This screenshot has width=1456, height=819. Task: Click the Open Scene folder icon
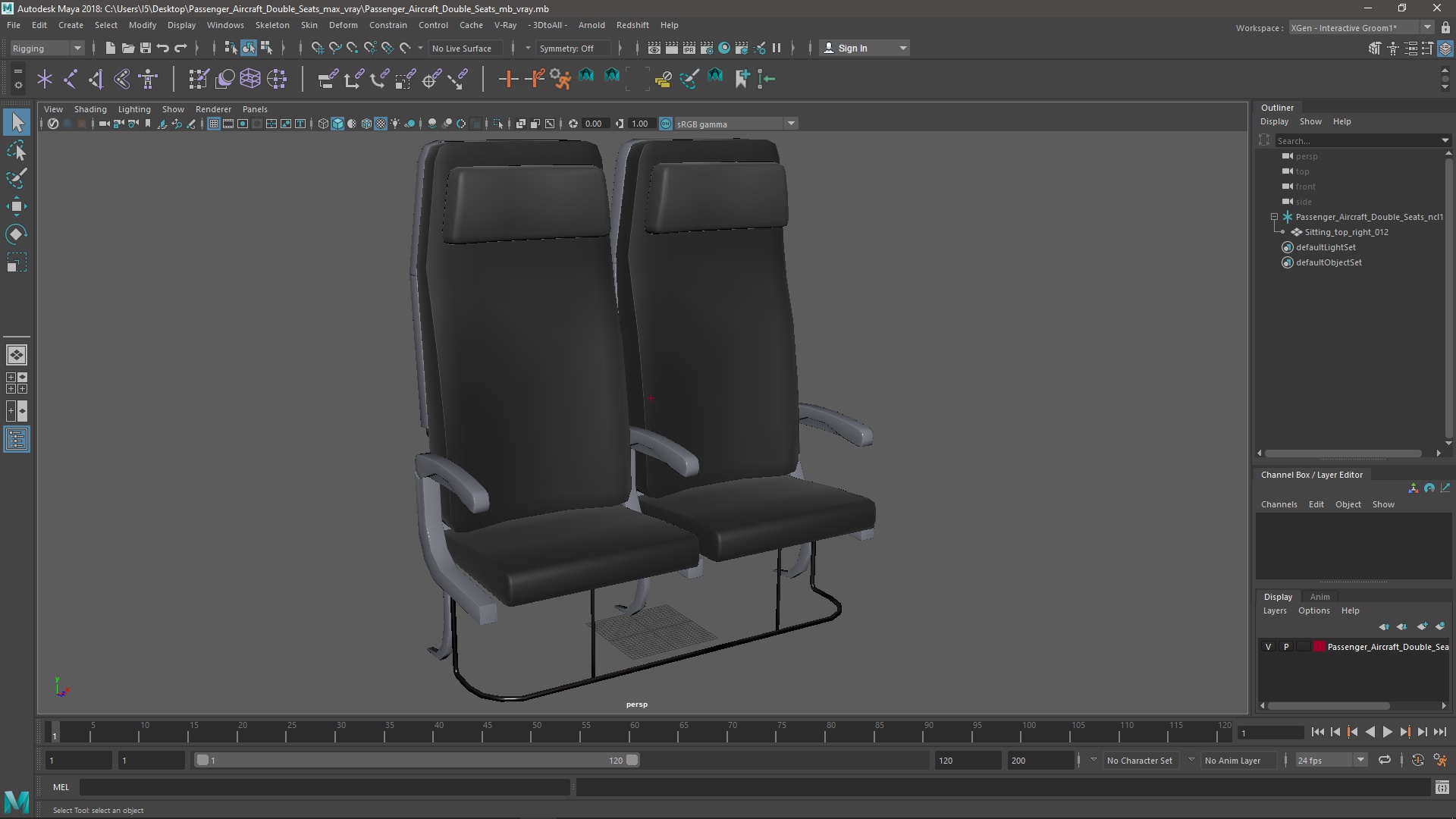click(127, 48)
